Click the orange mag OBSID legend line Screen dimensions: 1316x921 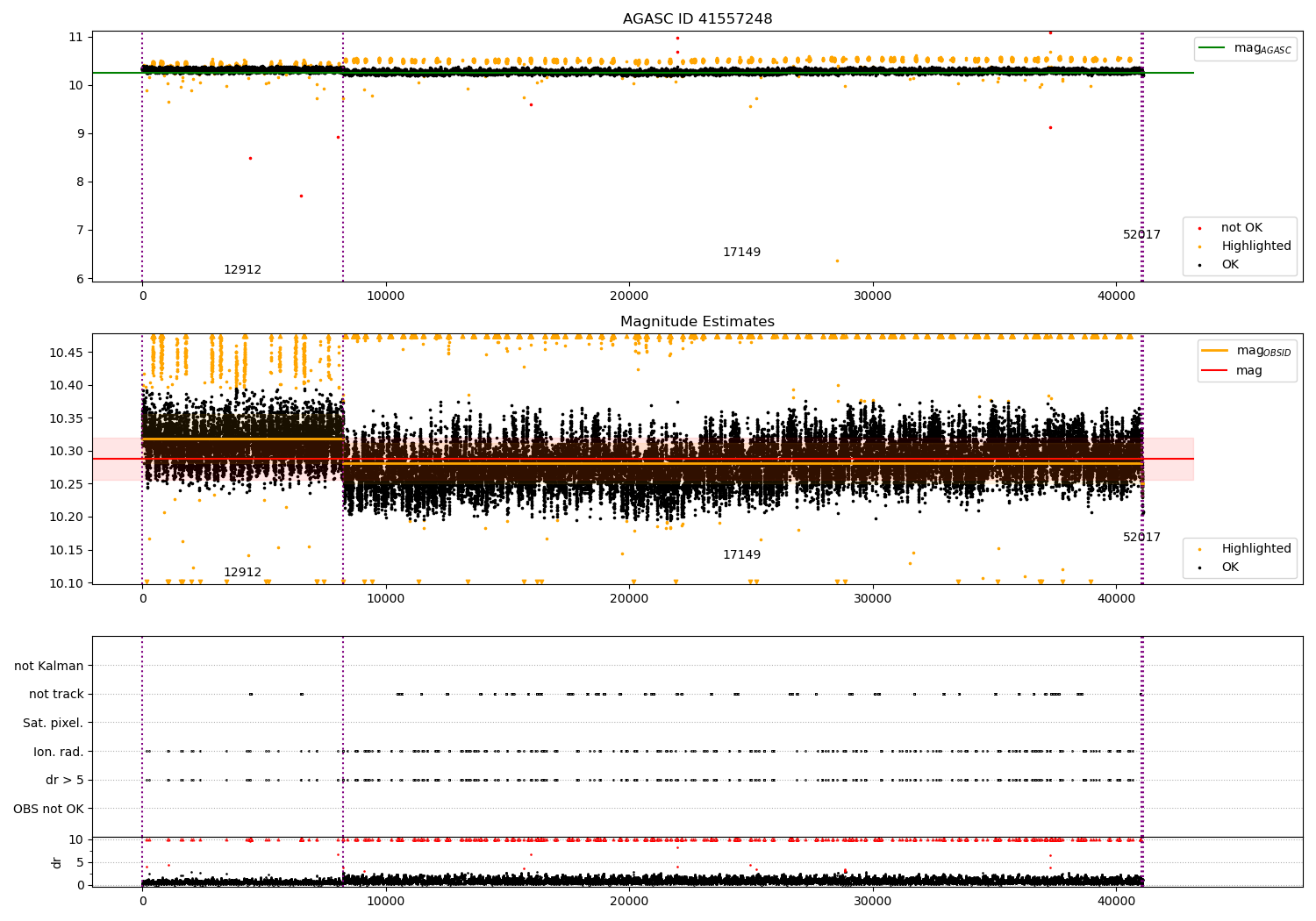(x=1215, y=351)
